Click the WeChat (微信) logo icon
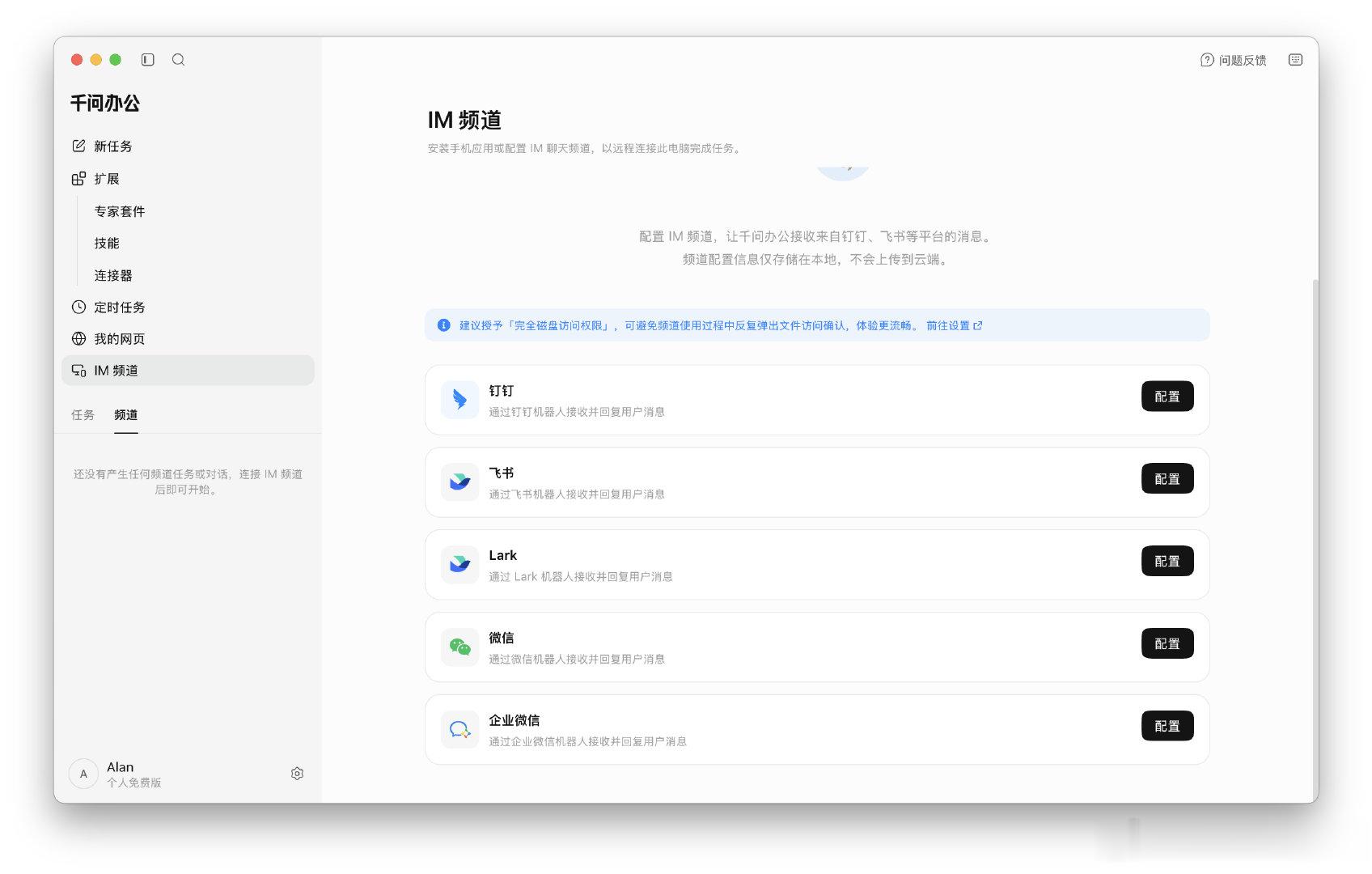 point(459,647)
